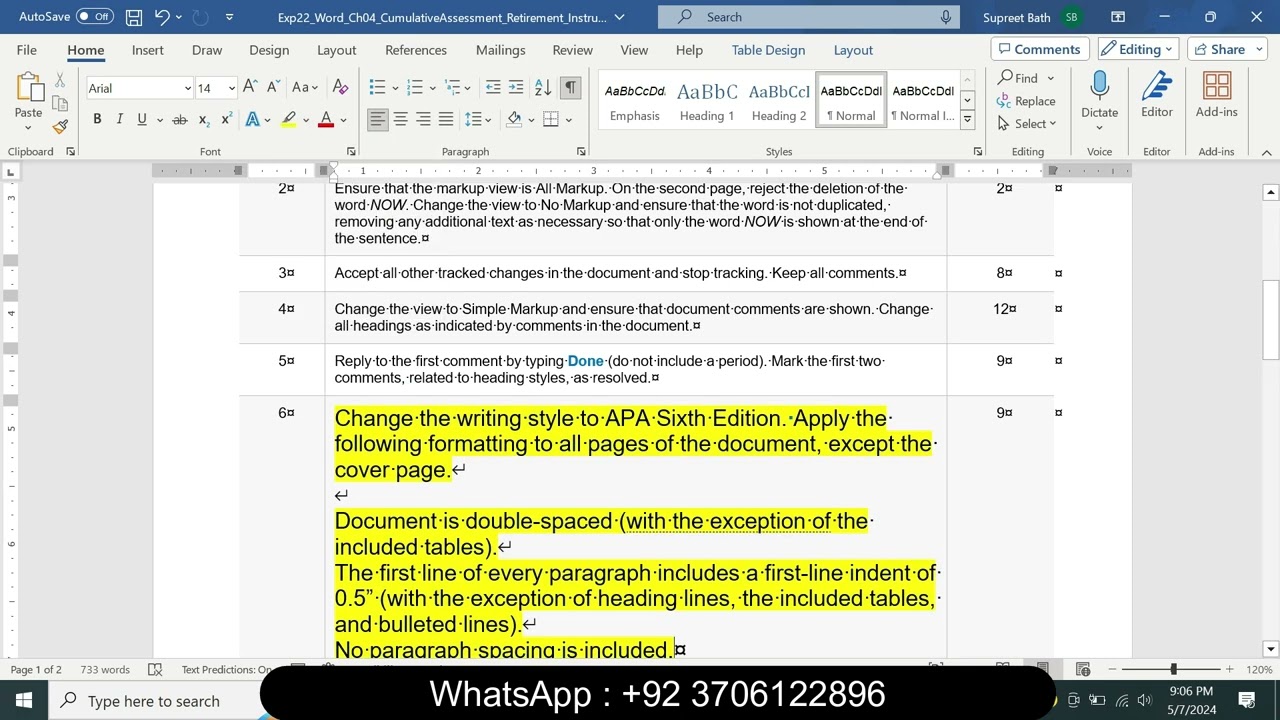Image resolution: width=1280 pixels, height=720 pixels.
Task: Toggle Italic formatting
Action: (x=119, y=120)
